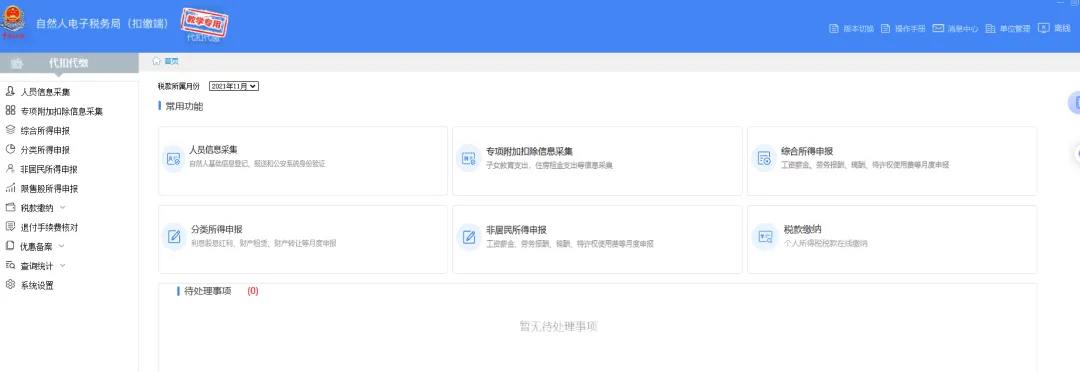1080x372 pixels.
Task: Click the wallet icon beside 税款缴纳 in sidebar
Action: (10, 207)
